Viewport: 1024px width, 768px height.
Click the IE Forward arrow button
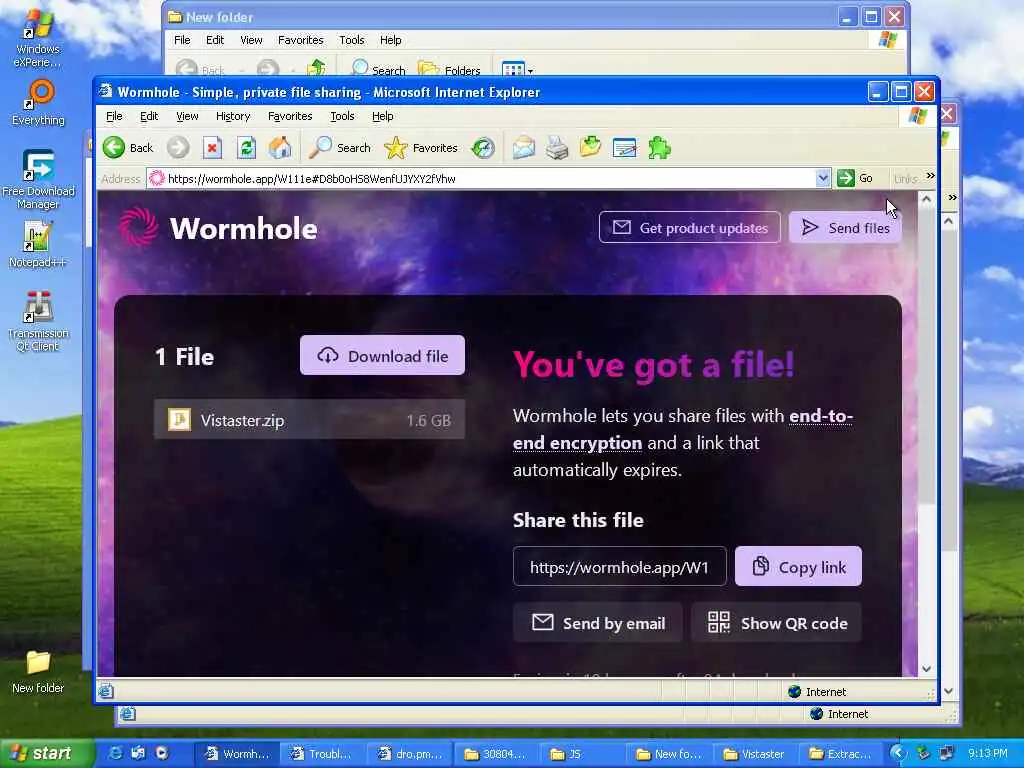coord(178,148)
